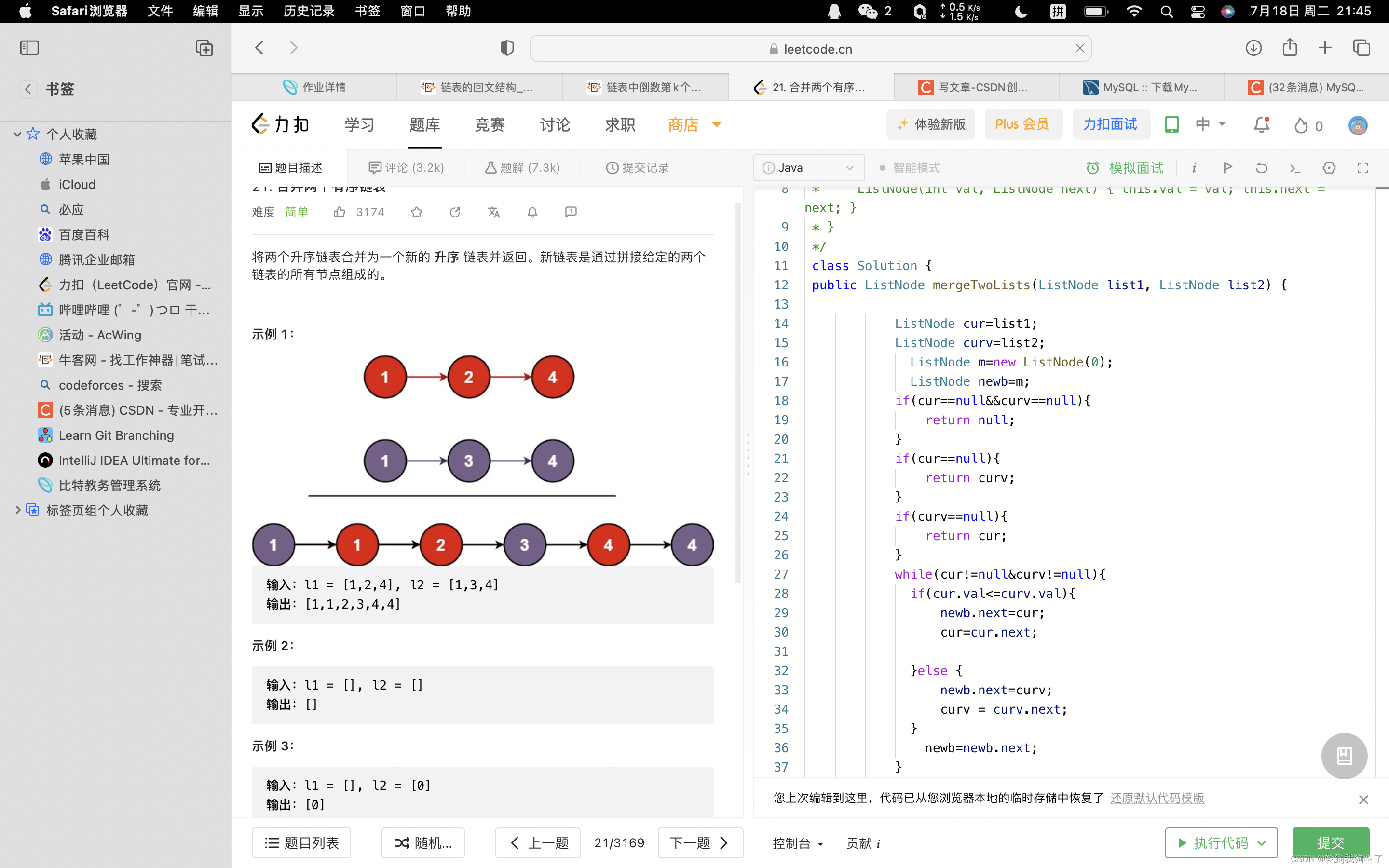Go back with the browser back arrow
Viewport: 1389px width, 868px height.
tap(259, 48)
